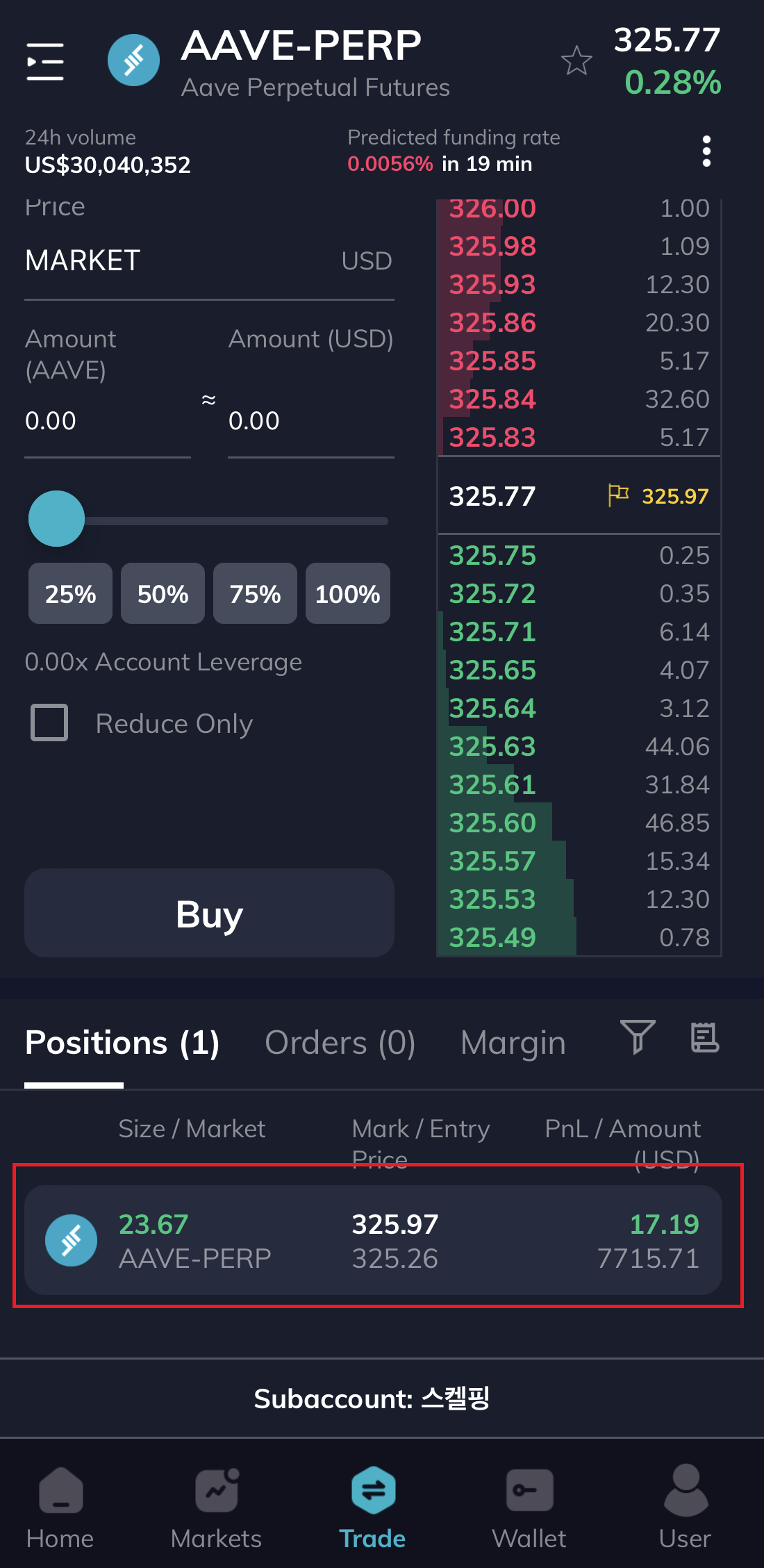Tap bid size 46.85
This screenshot has width=764, height=1568.
(x=677, y=823)
